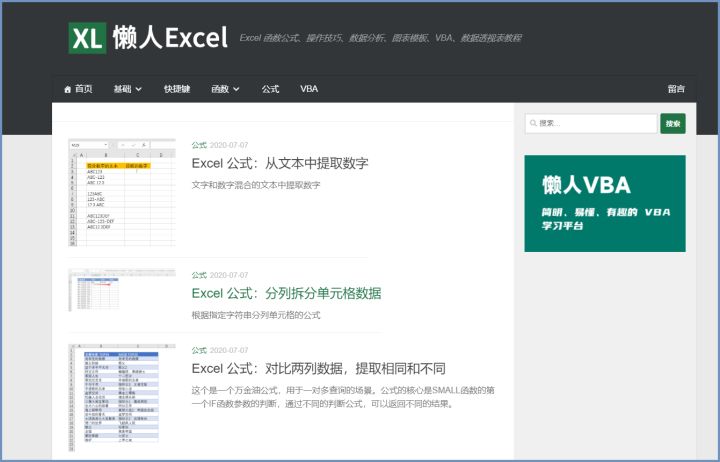Screen dimensions: 720x462
Task: Click the green 搜索 button
Action: pos(673,124)
